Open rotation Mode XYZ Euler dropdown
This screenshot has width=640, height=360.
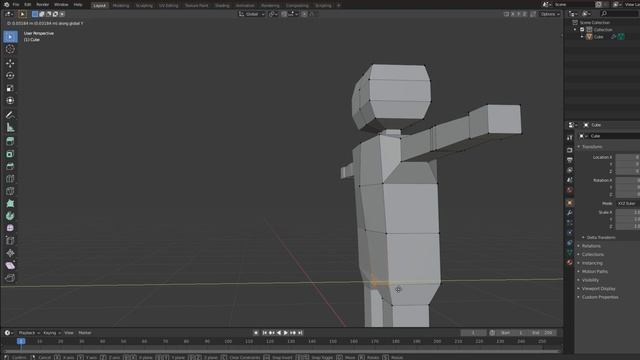pyautogui.click(x=627, y=203)
